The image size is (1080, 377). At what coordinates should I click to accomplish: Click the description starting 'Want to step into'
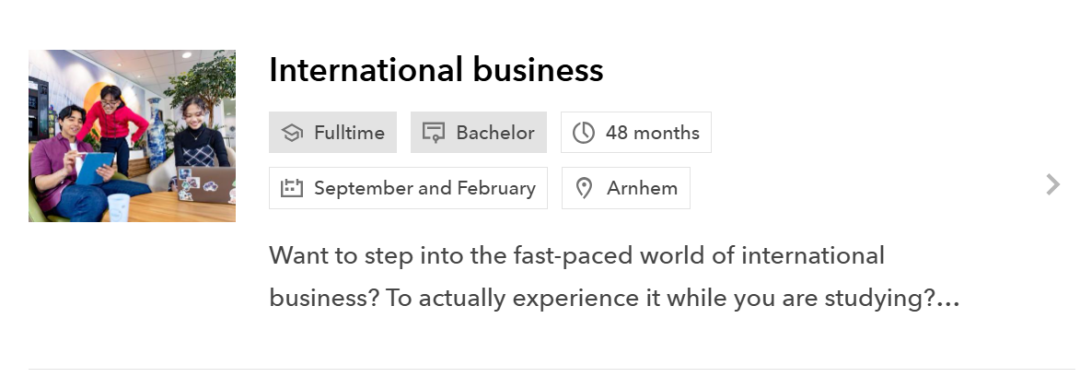click(x=614, y=277)
